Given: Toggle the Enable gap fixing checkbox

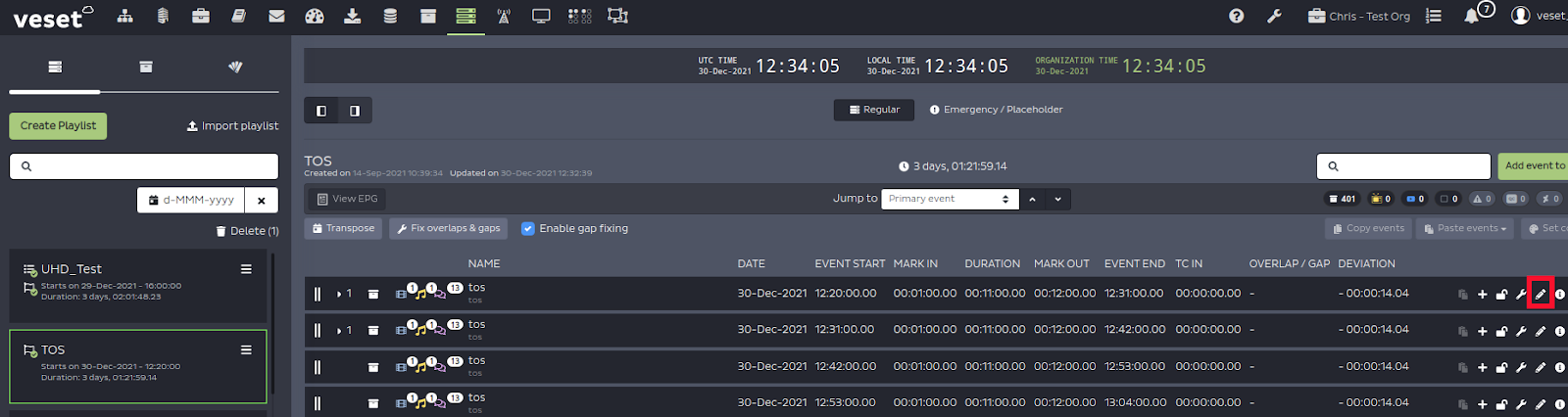Looking at the screenshot, I should click(528, 228).
